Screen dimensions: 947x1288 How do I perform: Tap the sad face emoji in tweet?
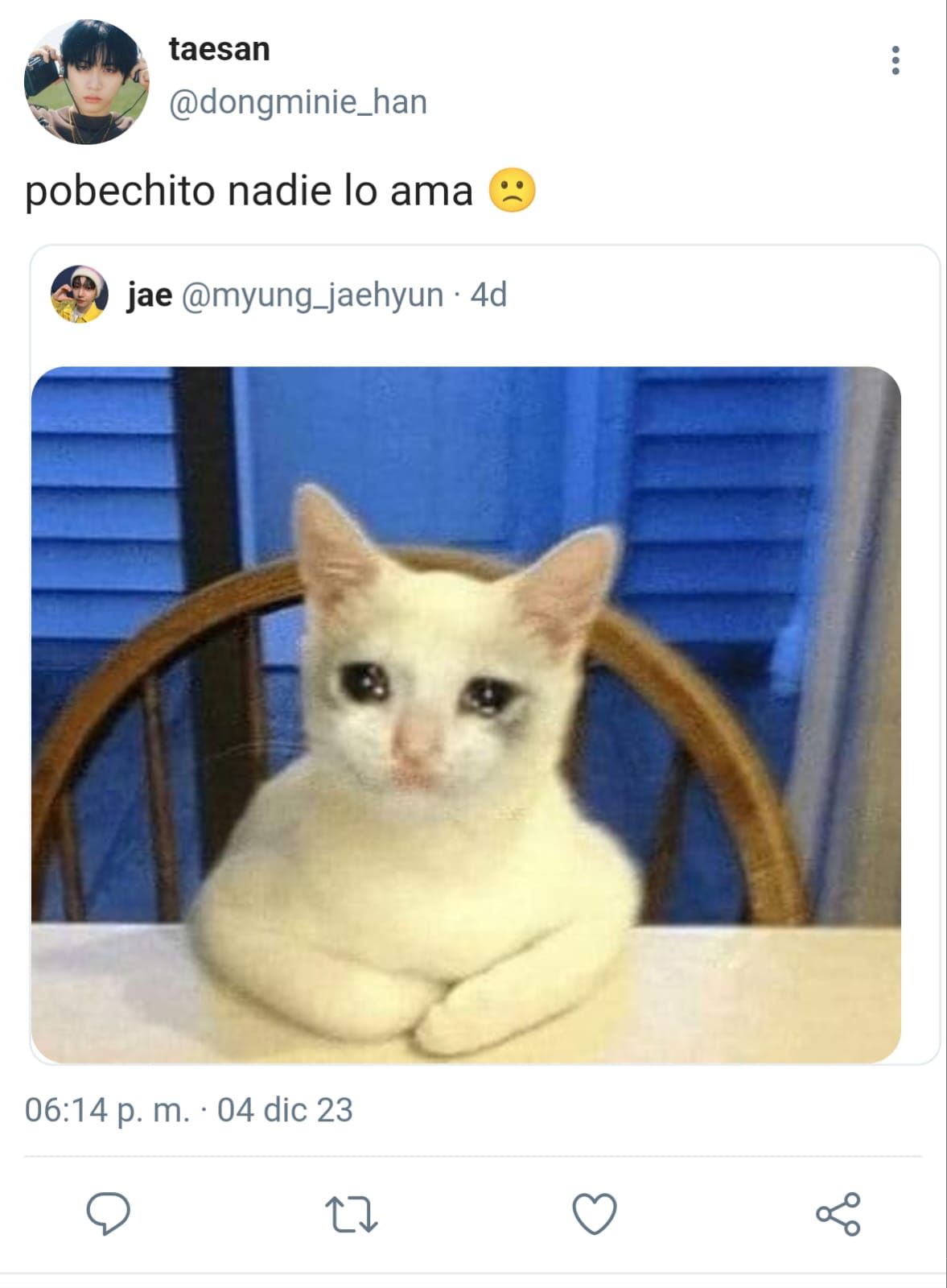point(513,191)
